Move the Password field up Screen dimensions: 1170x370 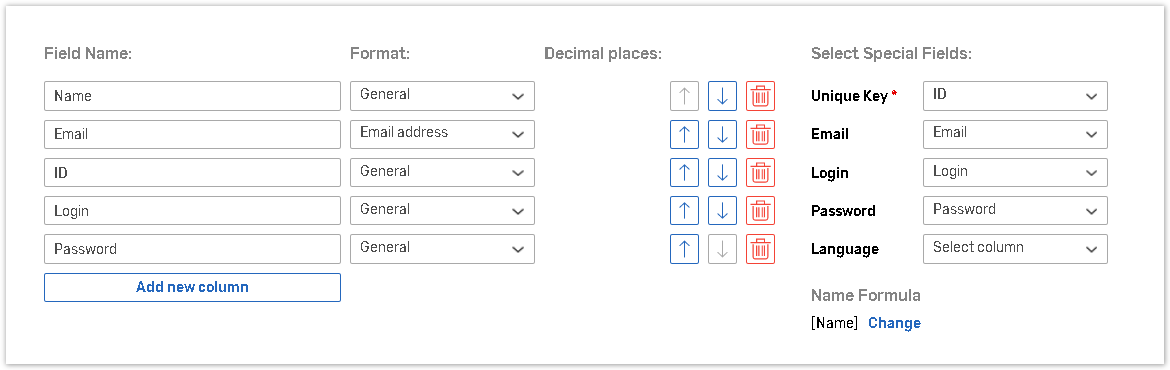(x=684, y=249)
